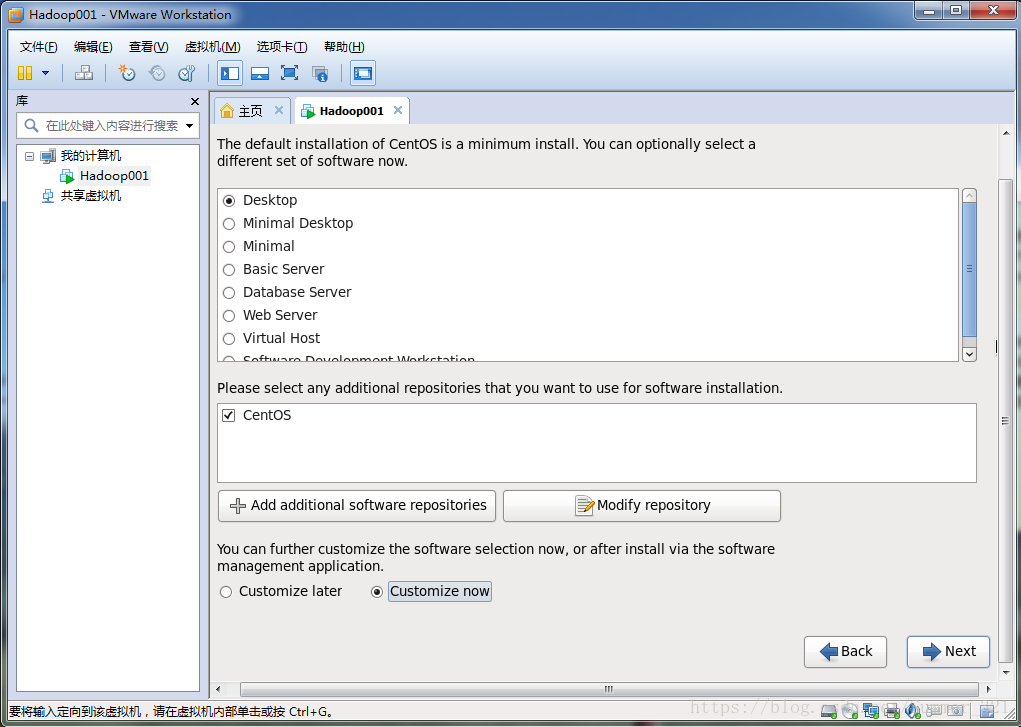Uncheck the CentOS repository checkbox
Image resolution: width=1021 pixels, height=727 pixels.
[x=229, y=416]
